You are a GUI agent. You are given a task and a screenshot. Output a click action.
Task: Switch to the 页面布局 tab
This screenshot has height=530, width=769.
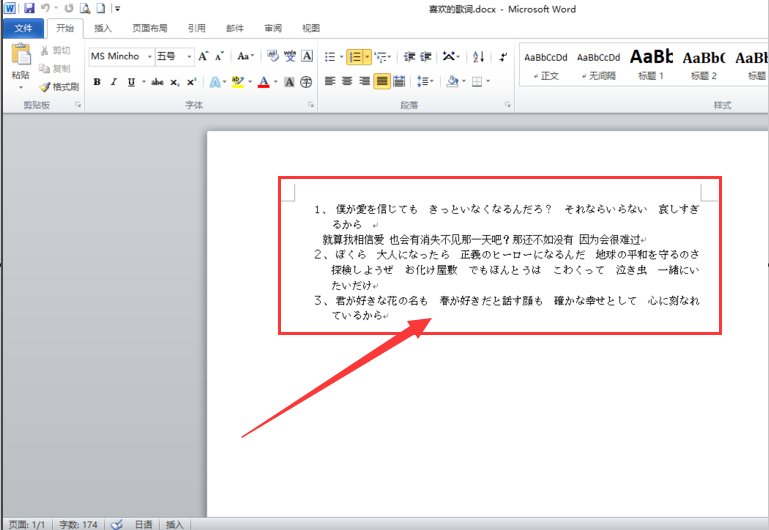click(150, 28)
